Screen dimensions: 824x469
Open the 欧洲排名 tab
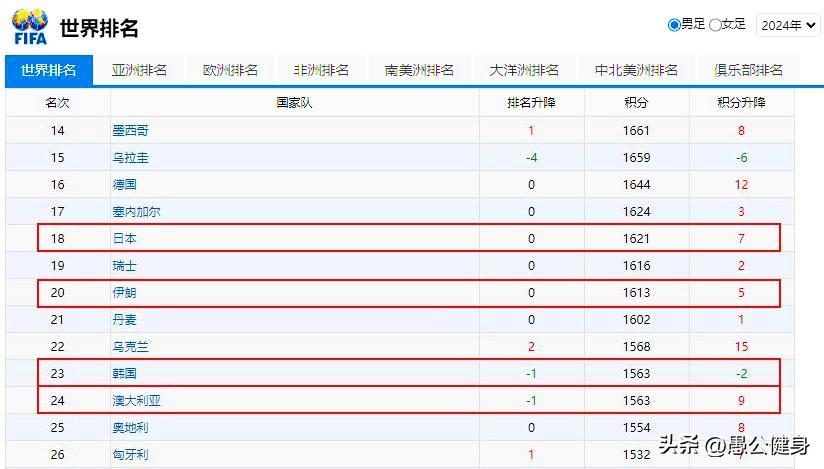point(230,70)
